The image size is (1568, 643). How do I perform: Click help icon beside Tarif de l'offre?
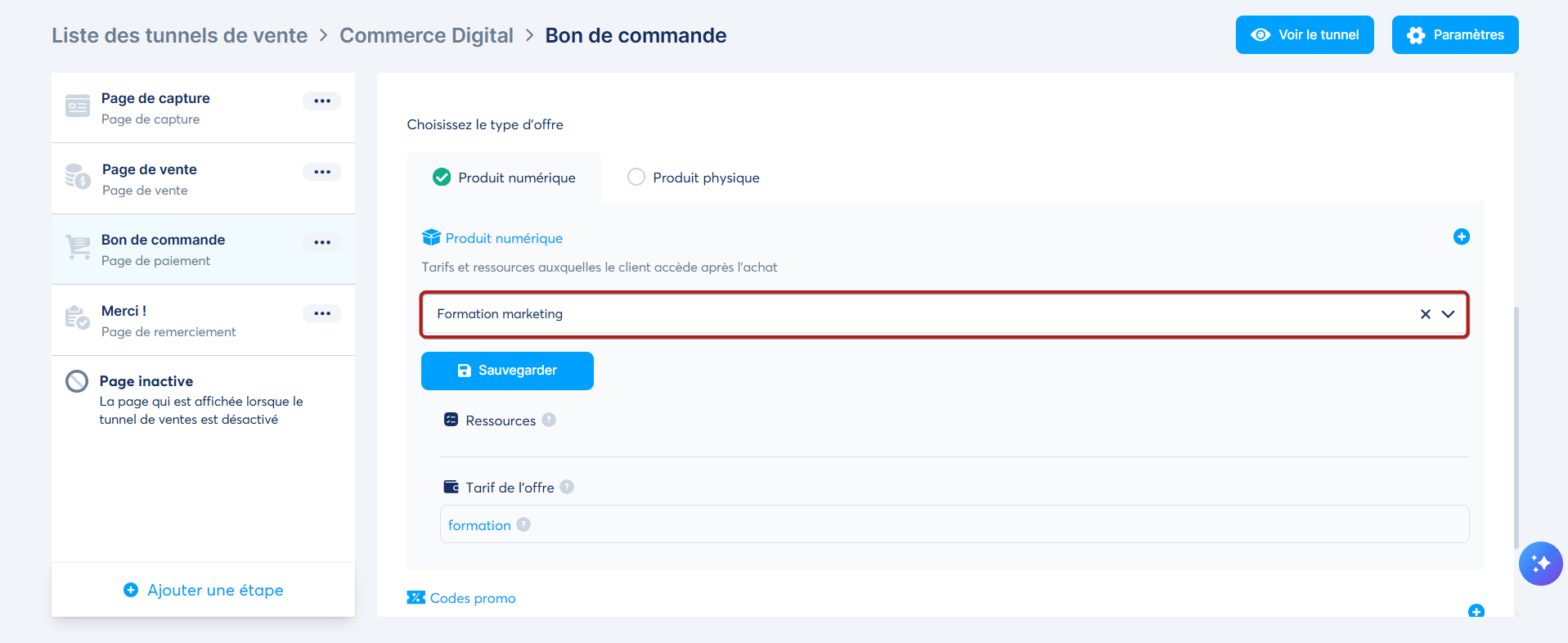click(x=567, y=487)
